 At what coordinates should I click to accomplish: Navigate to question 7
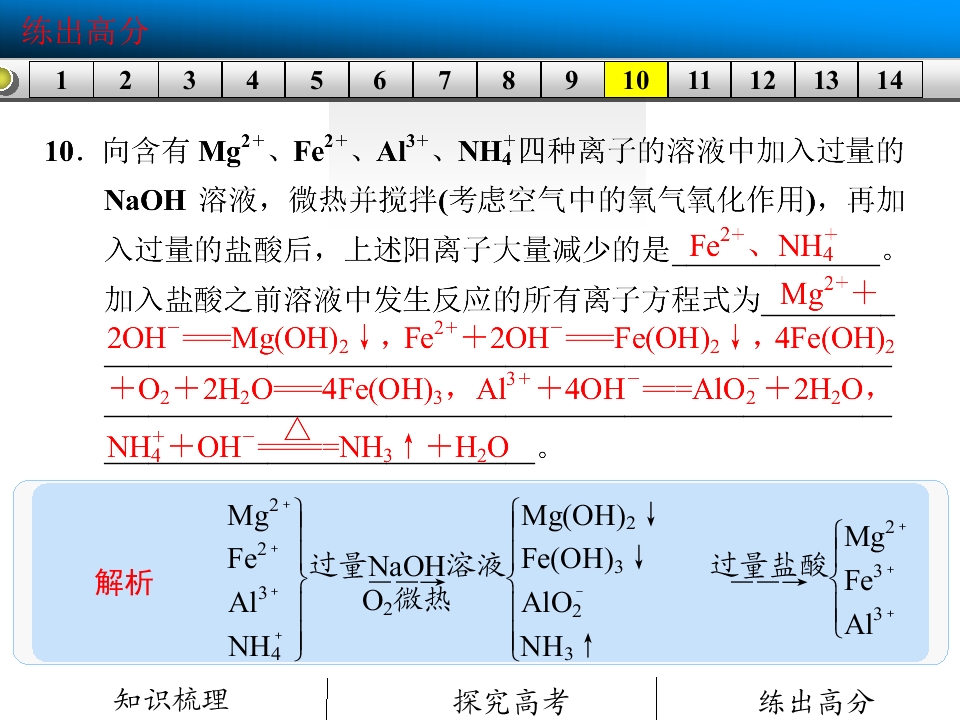[x=444, y=80]
